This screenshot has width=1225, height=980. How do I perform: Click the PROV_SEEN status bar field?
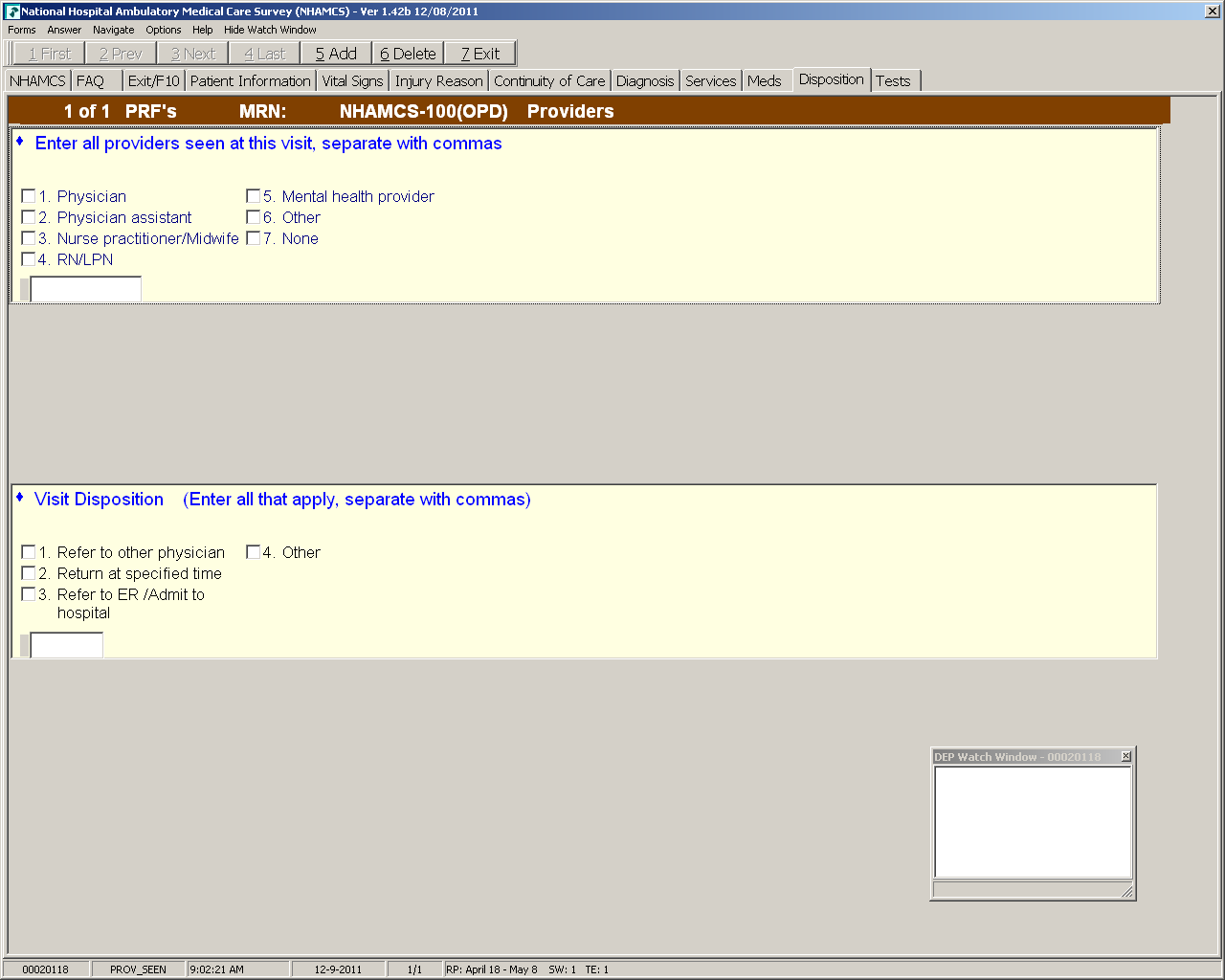click(x=138, y=969)
